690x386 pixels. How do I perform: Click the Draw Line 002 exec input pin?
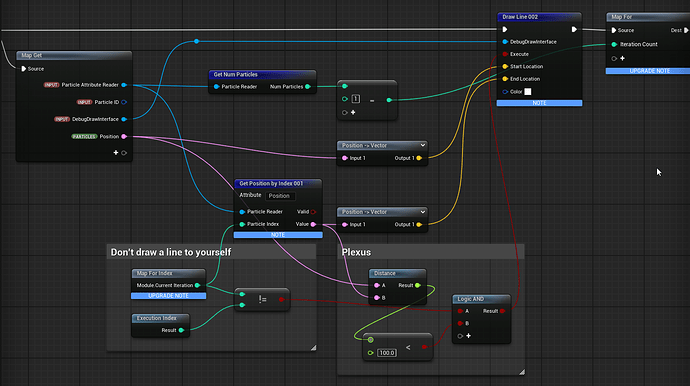click(505, 29)
